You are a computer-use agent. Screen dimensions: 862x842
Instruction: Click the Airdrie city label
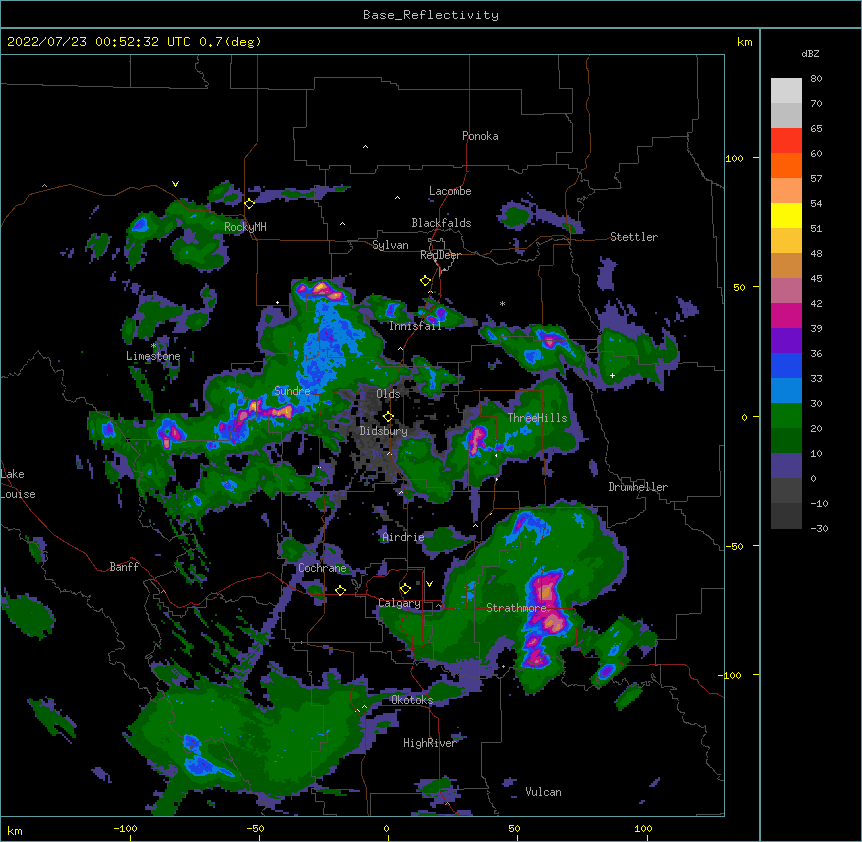(x=403, y=537)
